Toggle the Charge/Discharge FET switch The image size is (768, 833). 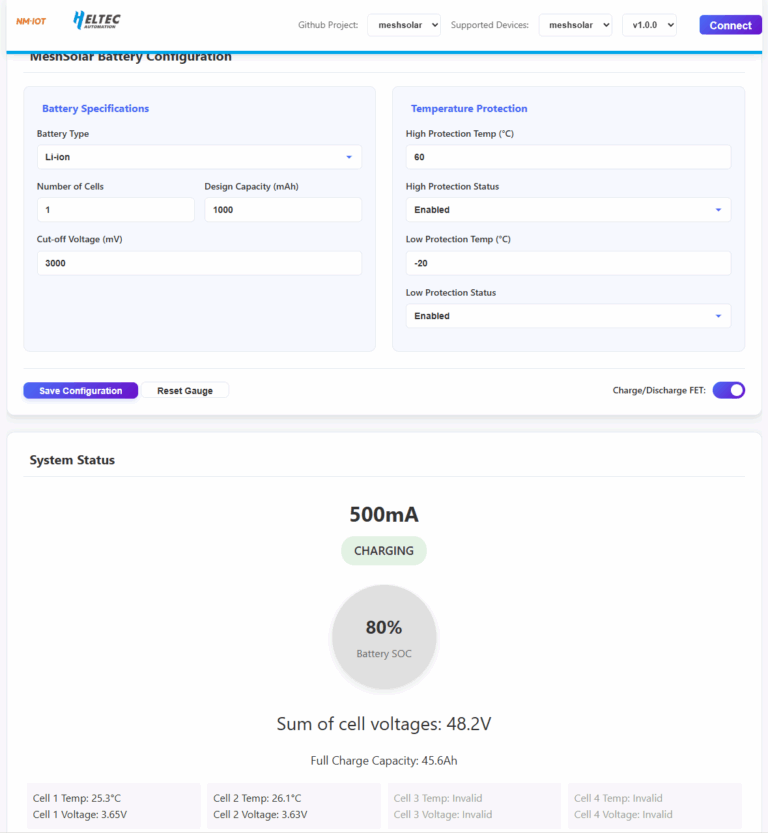click(x=728, y=390)
